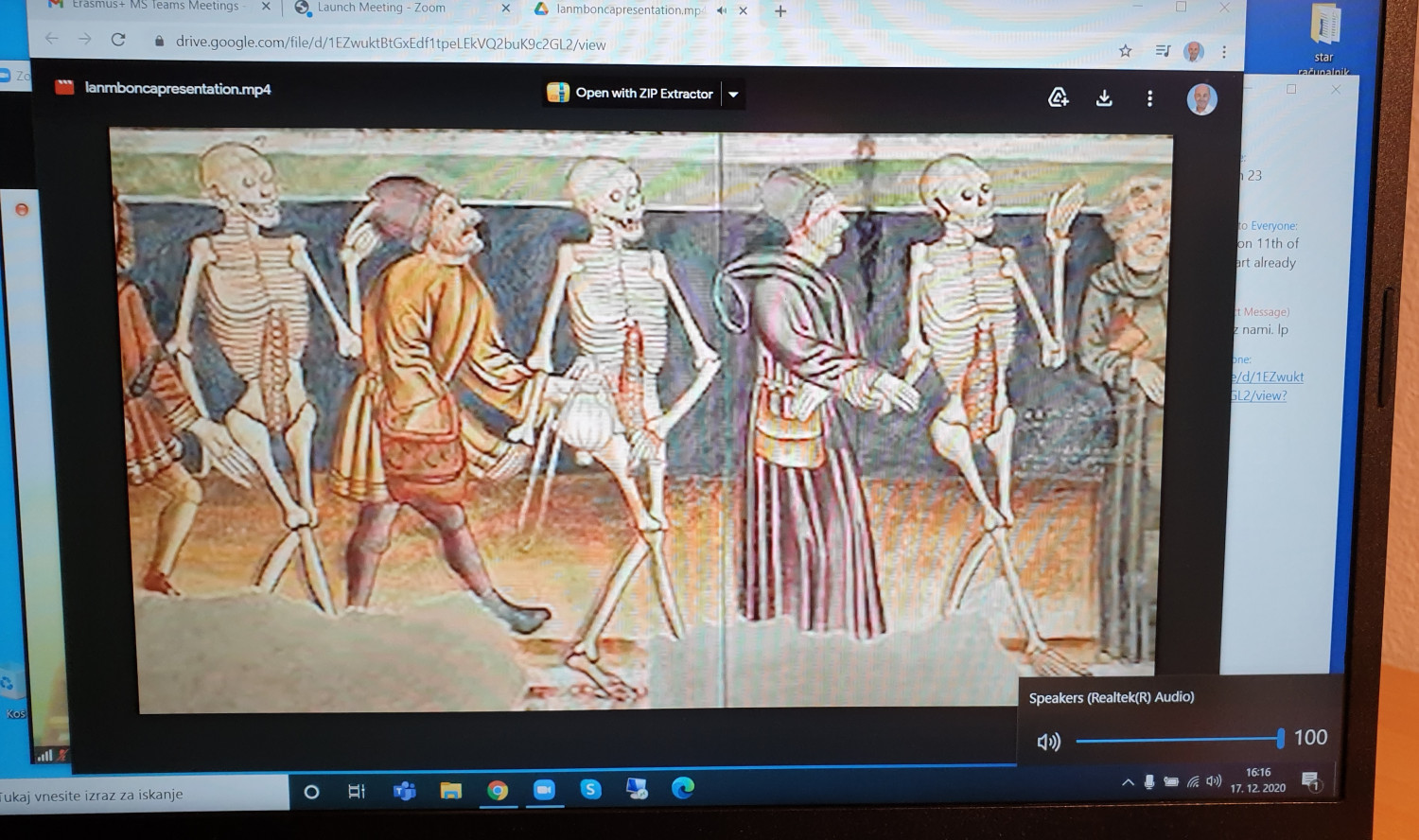
Task: Open star računalnik desktop folder
Action: 1324,38
